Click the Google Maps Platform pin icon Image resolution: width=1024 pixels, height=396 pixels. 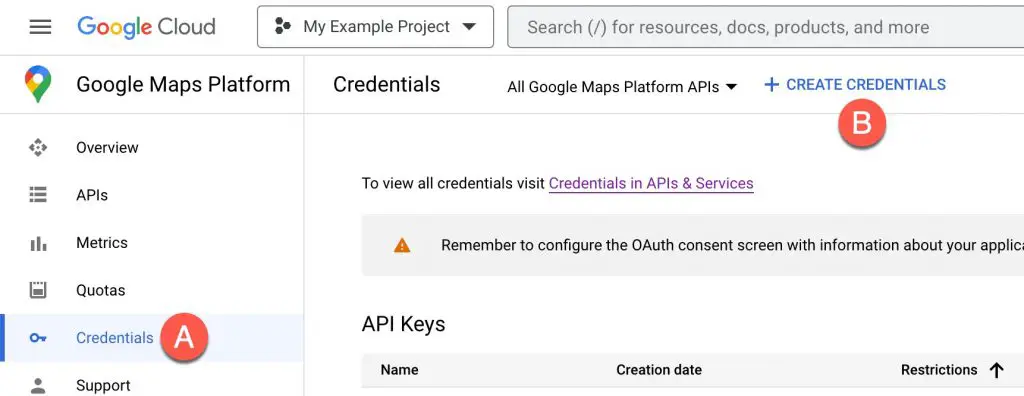coord(38,84)
